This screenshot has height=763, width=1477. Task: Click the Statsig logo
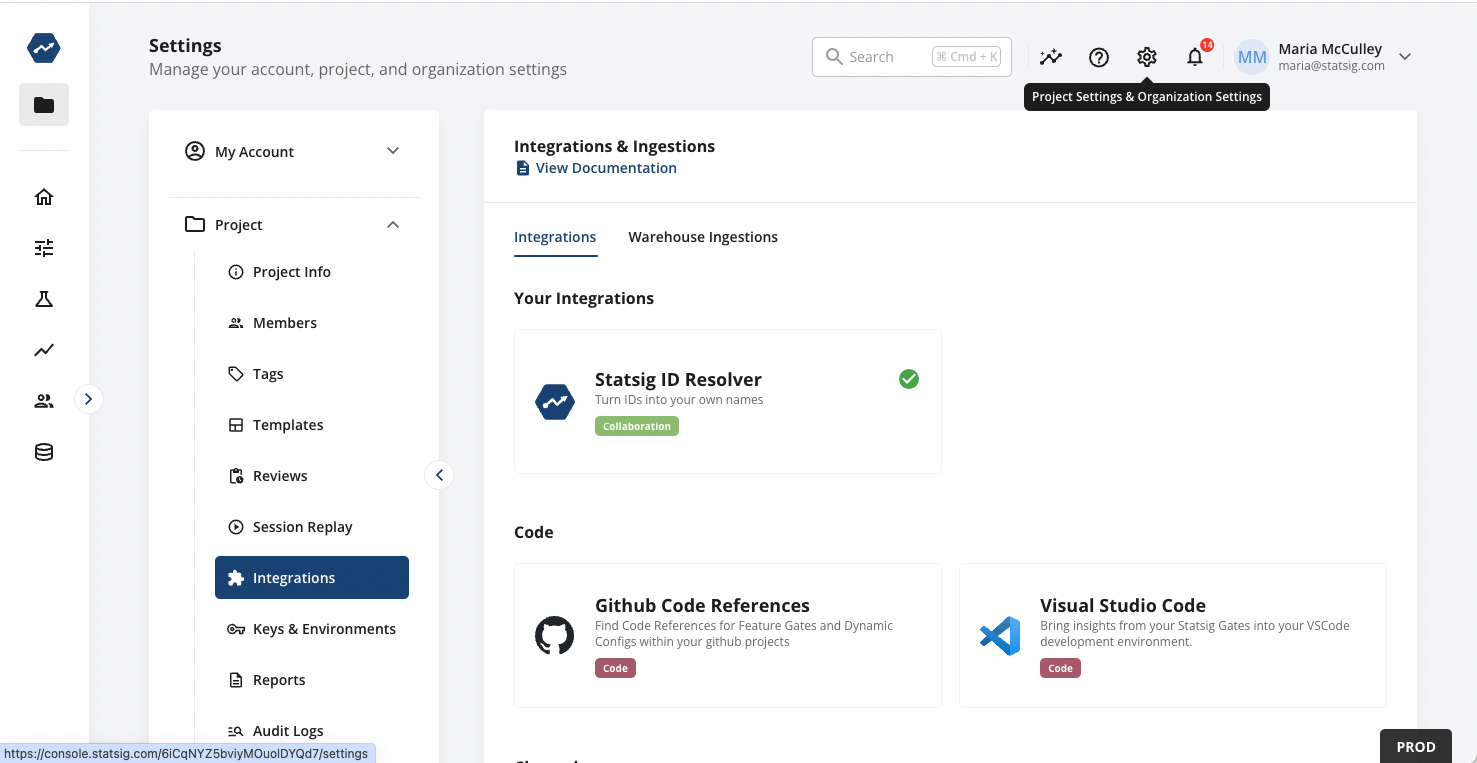coord(43,47)
